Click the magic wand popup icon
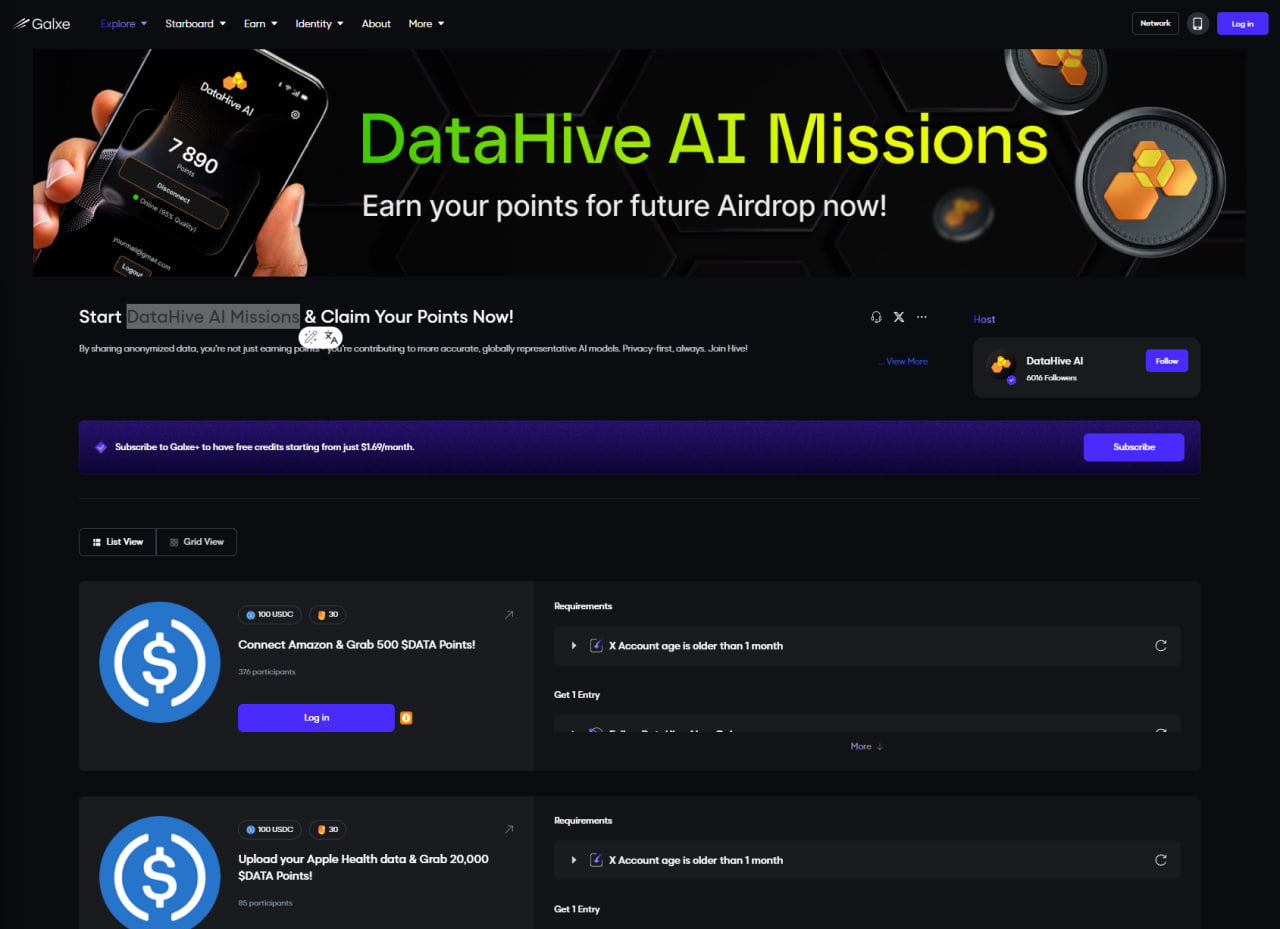Image resolution: width=1280 pixels, height=929 pixels. coord(311,337)
